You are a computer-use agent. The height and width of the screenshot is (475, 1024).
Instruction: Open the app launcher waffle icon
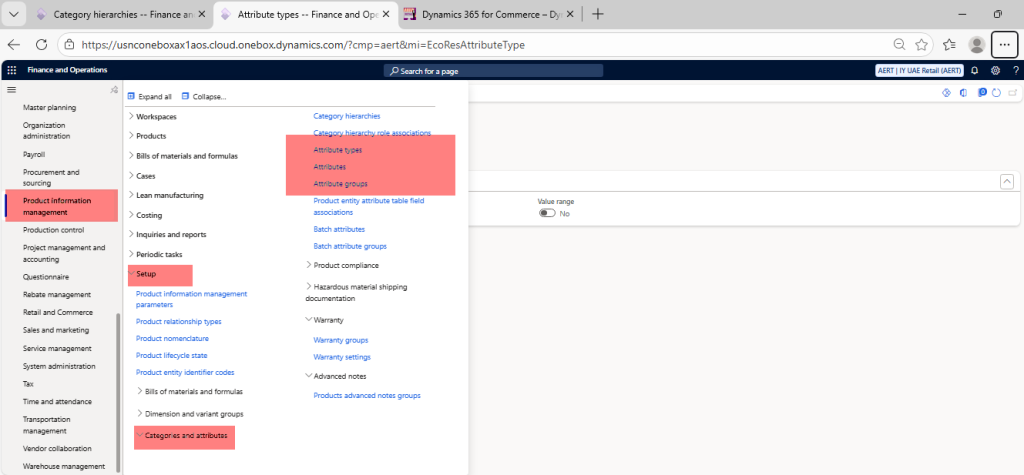tap(12, 70)
